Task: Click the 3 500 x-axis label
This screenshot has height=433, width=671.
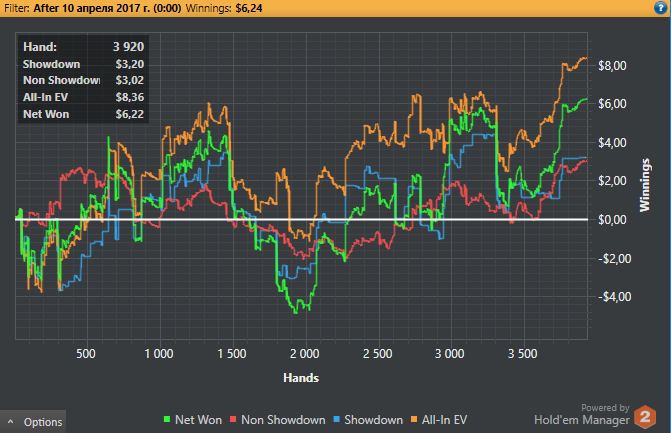Action: coord(523,354)
